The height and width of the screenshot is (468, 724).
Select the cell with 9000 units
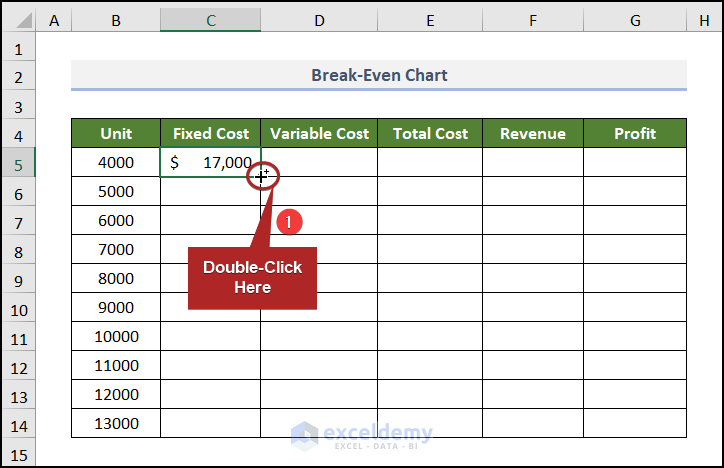(116, 307)
